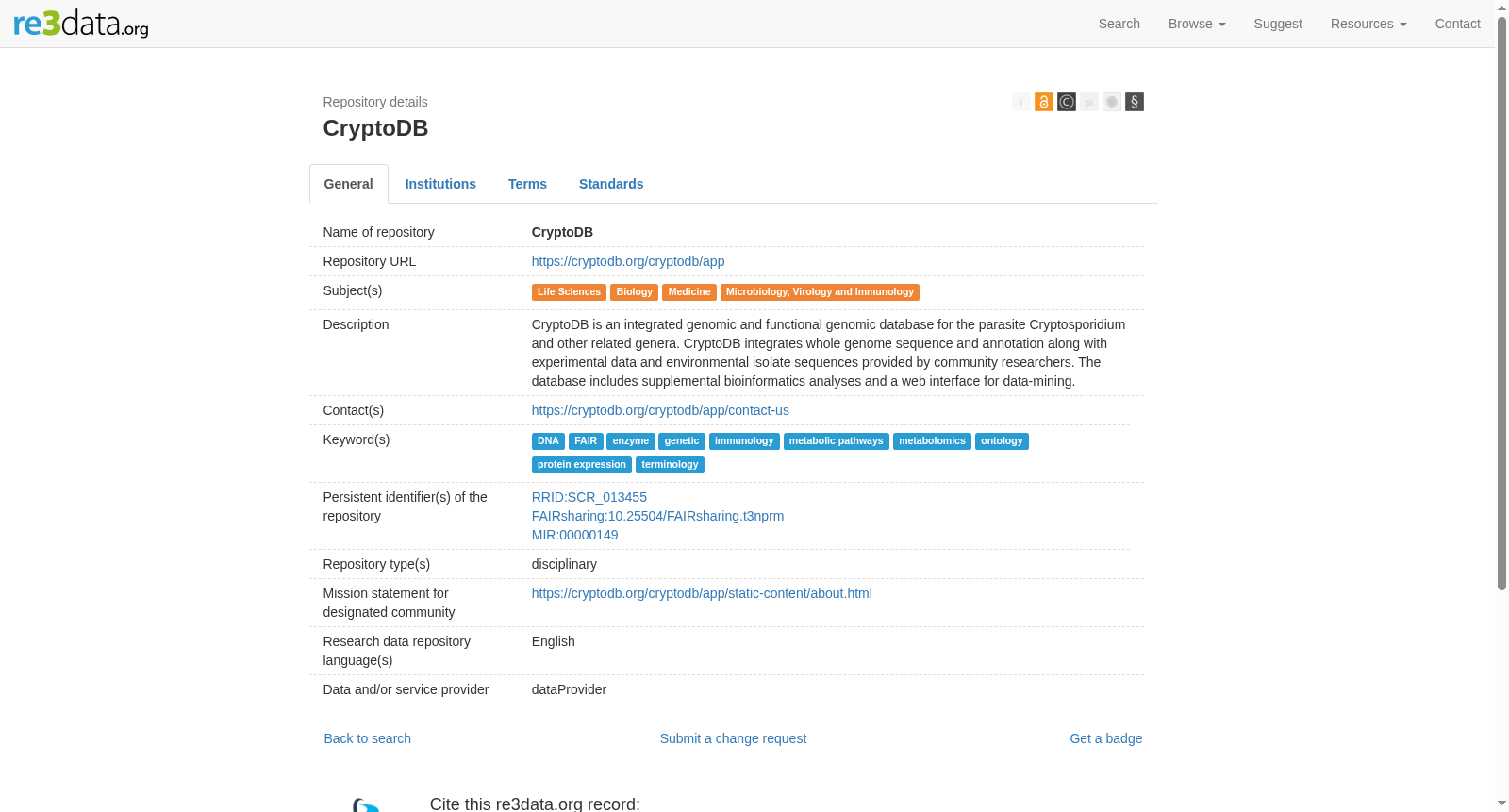The image size is (1509, 812).
Task: Click the 'English' language value
Action: pos(554,641)
